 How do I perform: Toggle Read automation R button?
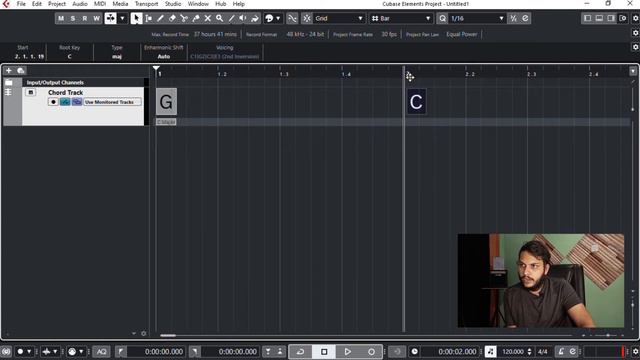point(84,18)
